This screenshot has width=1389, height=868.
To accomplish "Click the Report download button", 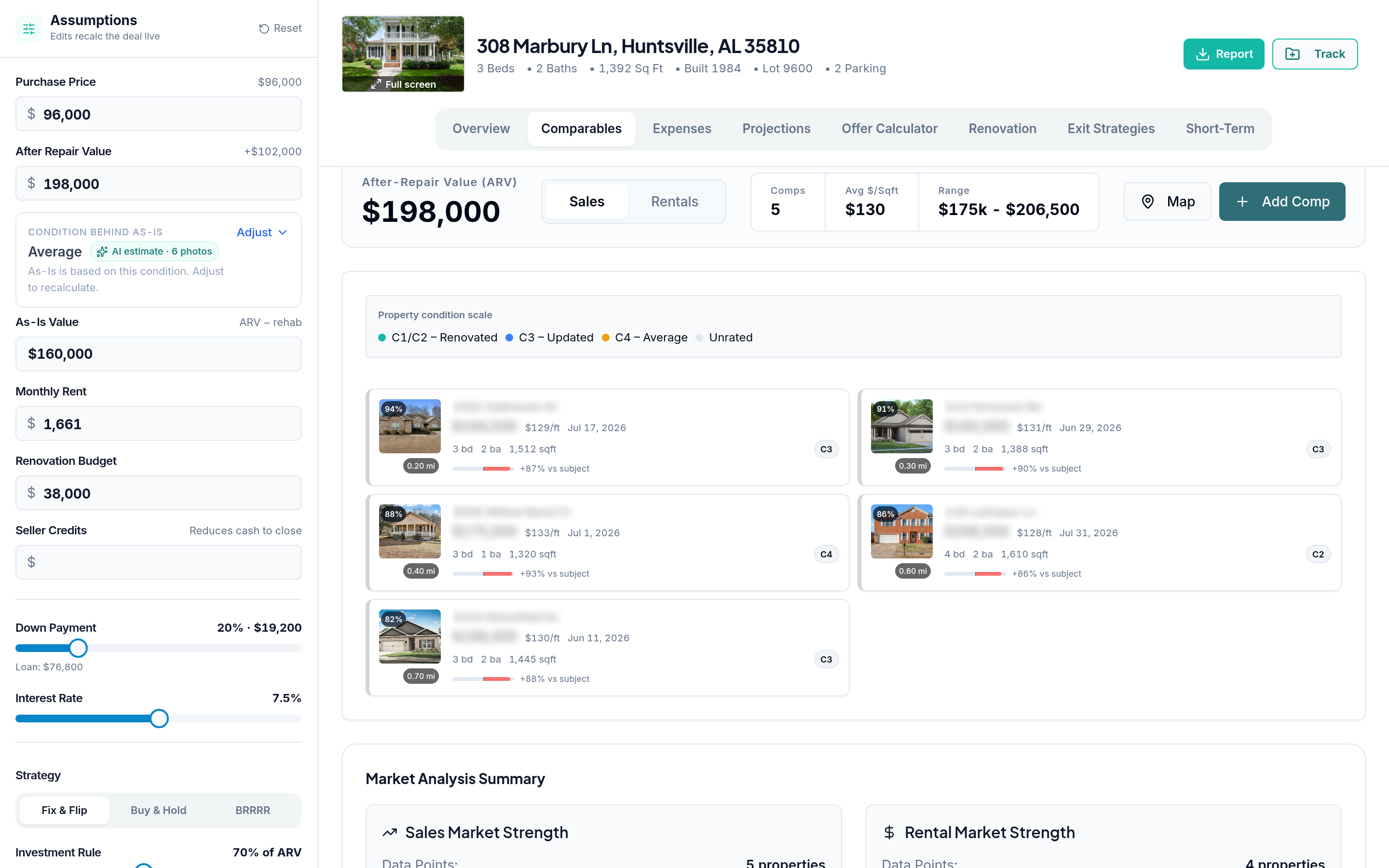I will coord(1223,54).
